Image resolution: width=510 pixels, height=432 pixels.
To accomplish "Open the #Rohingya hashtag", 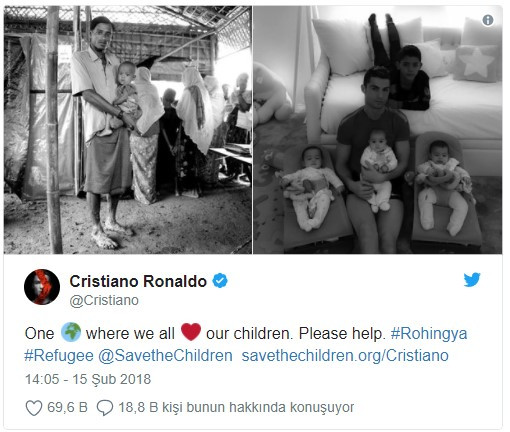I will (429, 334).
